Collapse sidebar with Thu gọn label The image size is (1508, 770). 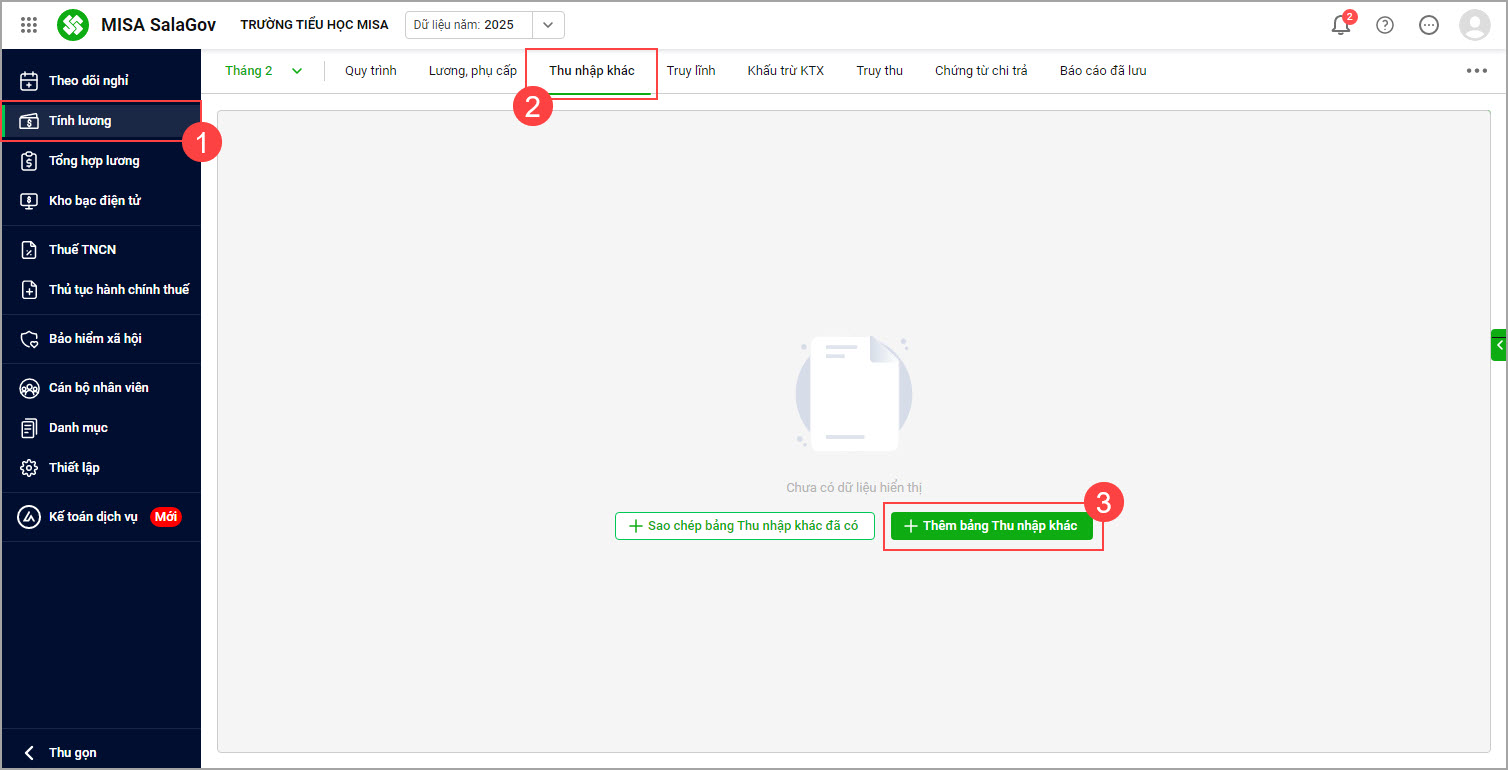[73, 753]
